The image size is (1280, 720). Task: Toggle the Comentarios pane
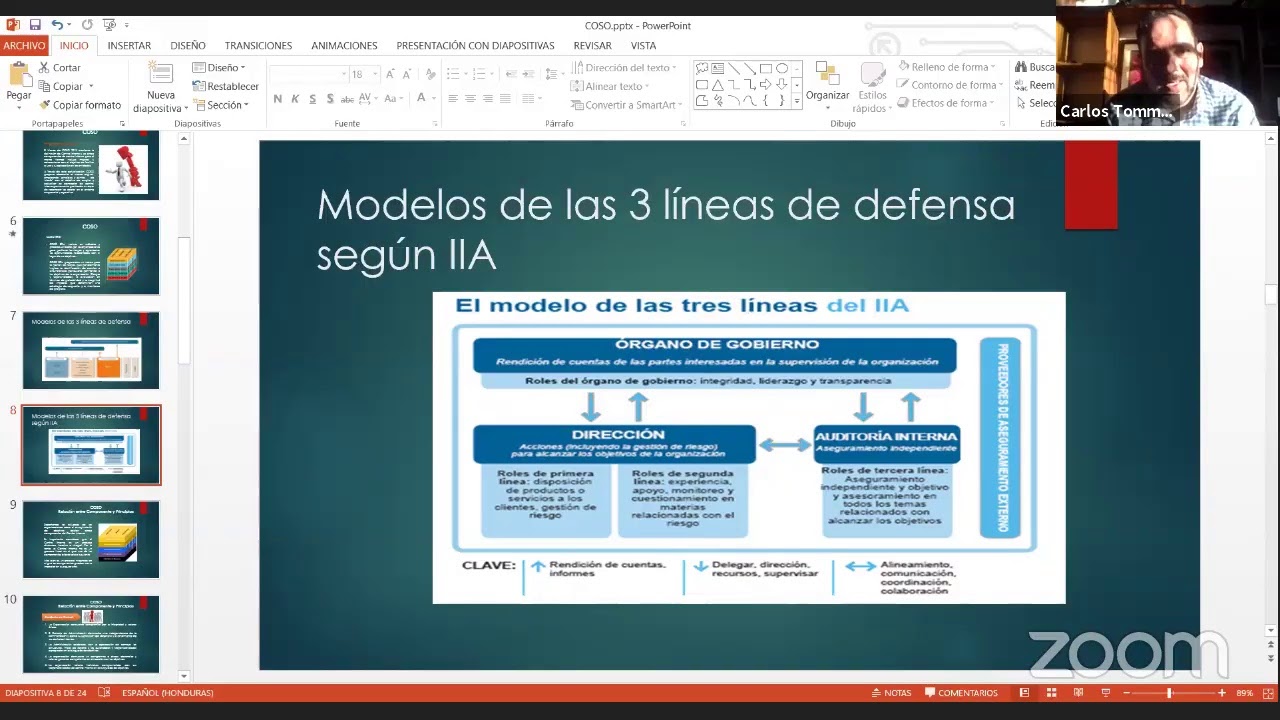(961, 692)
